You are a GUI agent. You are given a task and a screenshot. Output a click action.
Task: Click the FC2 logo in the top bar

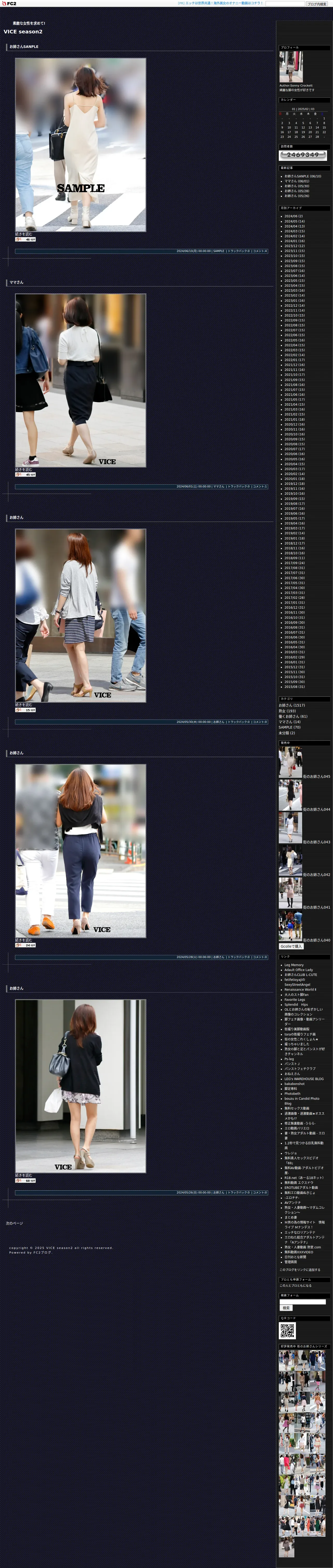[x=9, y=4]
